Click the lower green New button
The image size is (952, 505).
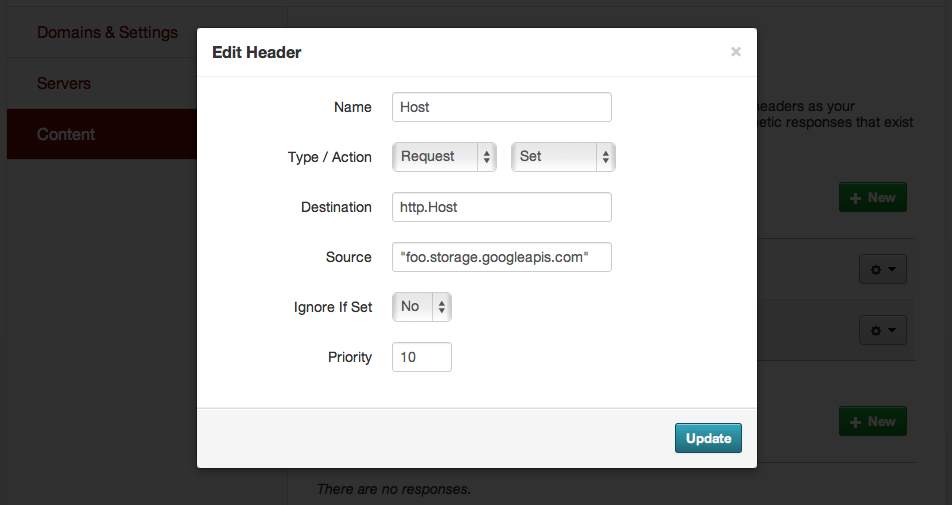[872, 422]
